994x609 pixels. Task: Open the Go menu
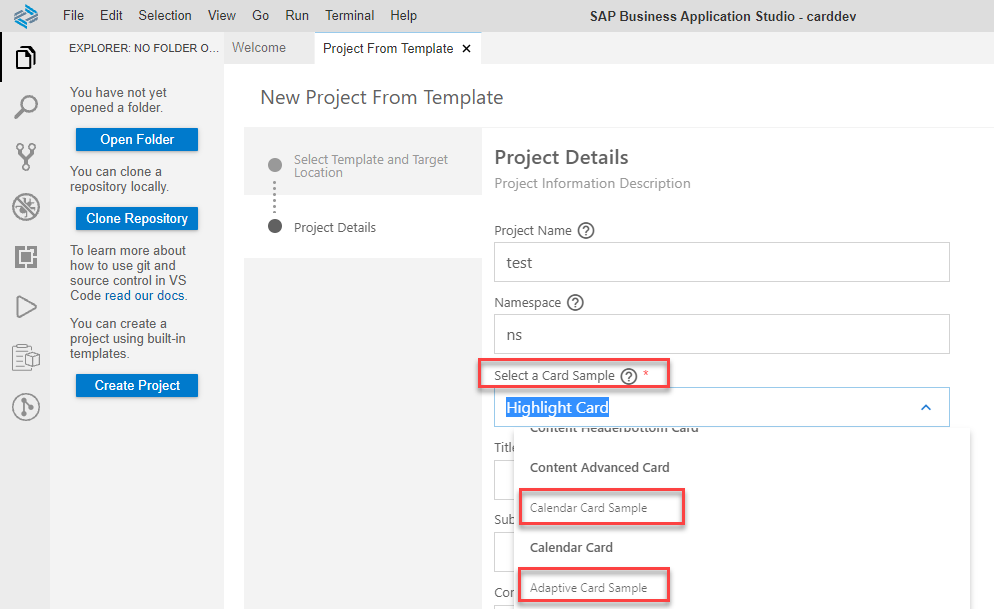pos(261,15)
